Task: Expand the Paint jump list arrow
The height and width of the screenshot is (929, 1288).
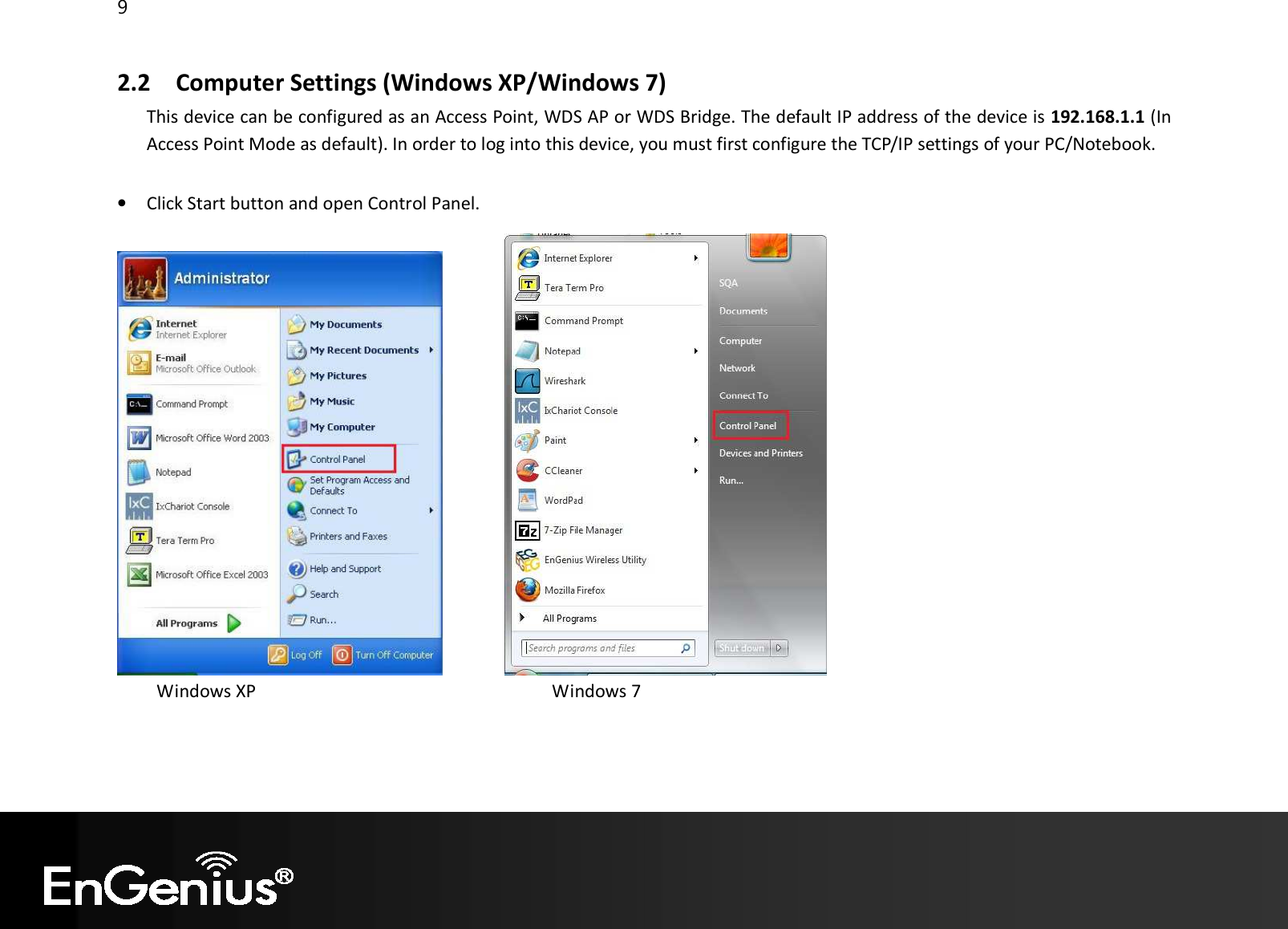Action: point(696,440)
